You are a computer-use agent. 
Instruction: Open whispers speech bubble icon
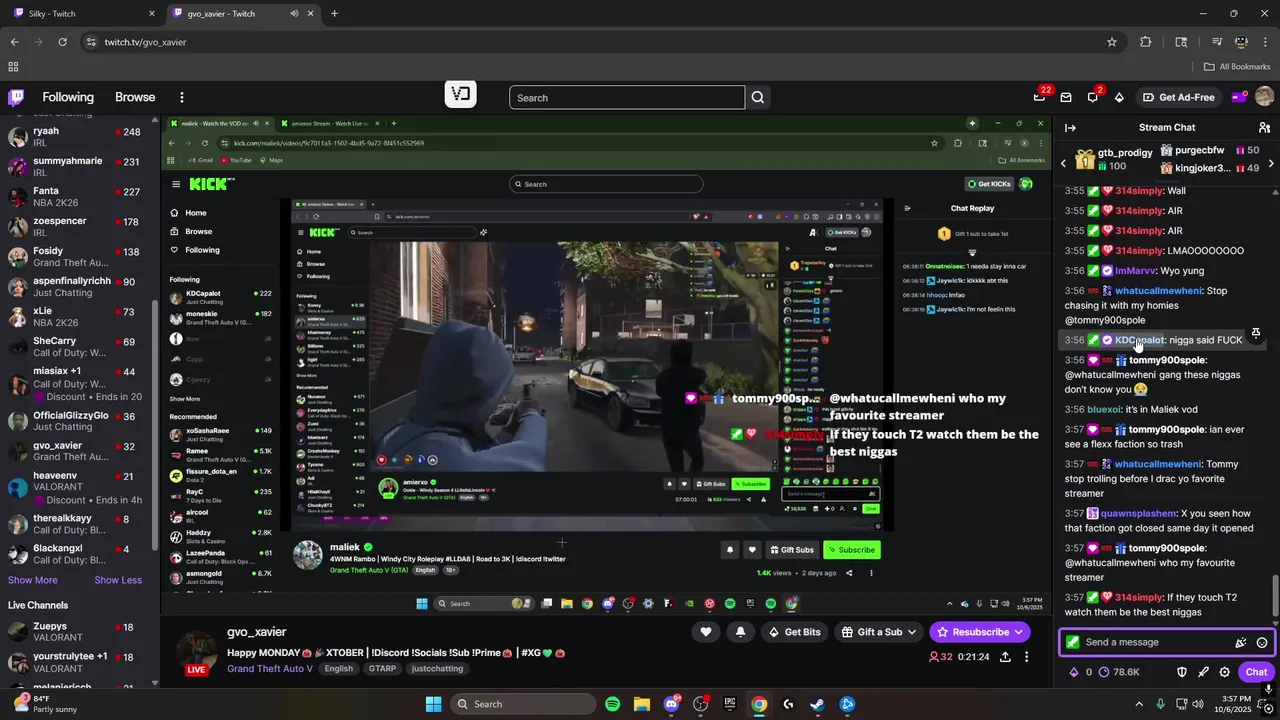(x=1092, y=97)
